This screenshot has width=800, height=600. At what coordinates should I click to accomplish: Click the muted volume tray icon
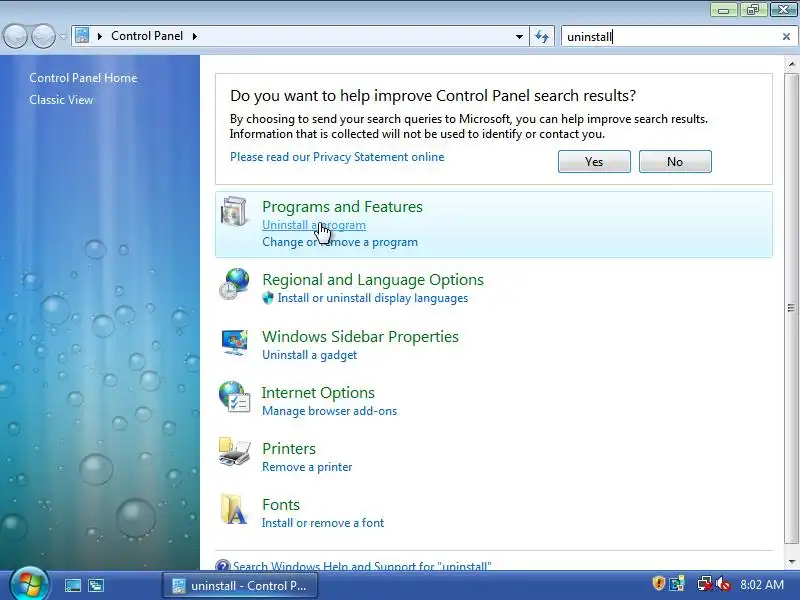tap(723, 584)
